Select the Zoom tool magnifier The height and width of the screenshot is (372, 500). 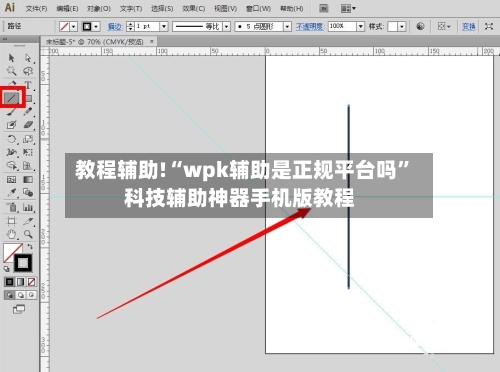coord(28,234)
